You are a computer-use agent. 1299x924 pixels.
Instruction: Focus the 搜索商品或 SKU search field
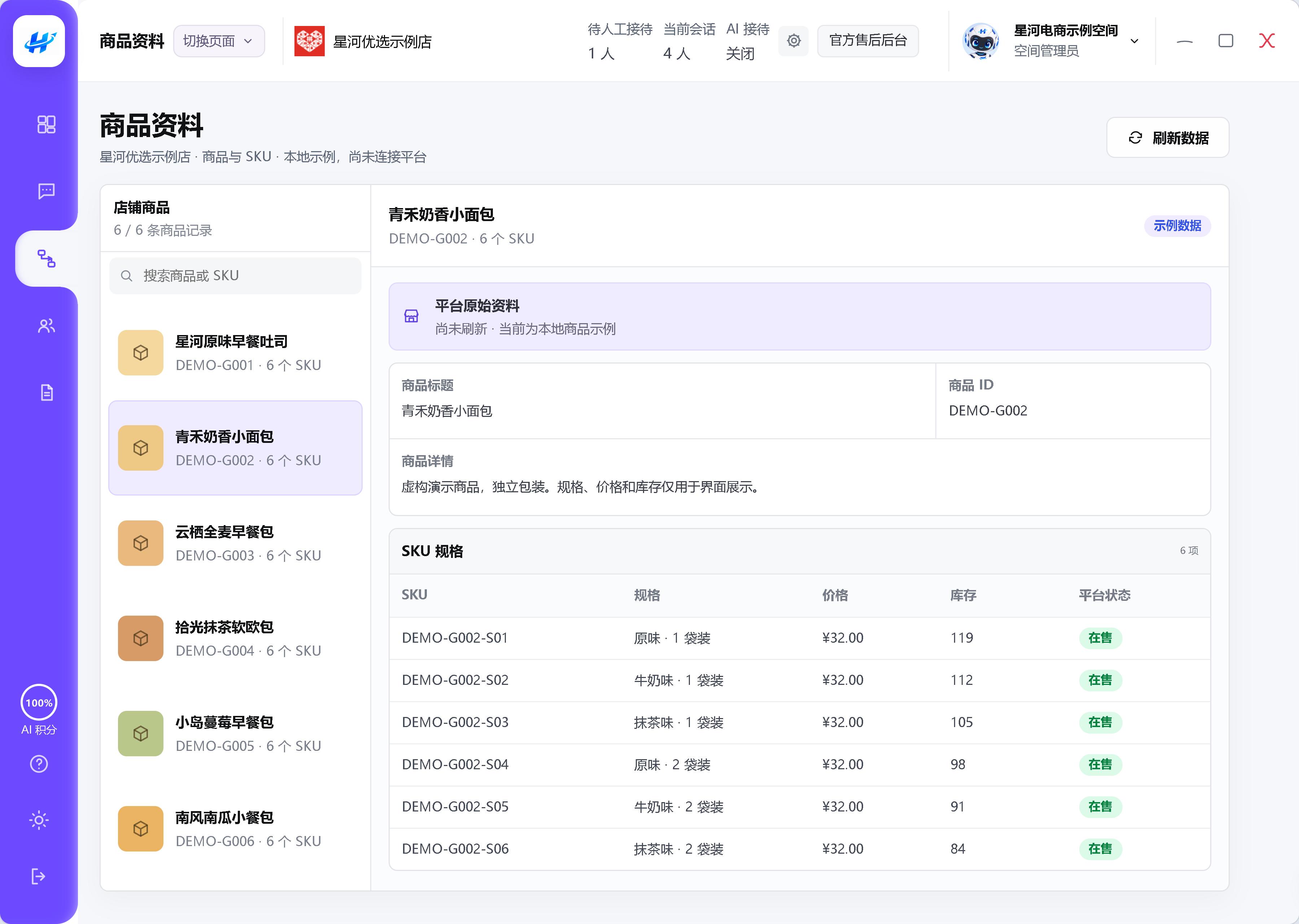(235, 276)
